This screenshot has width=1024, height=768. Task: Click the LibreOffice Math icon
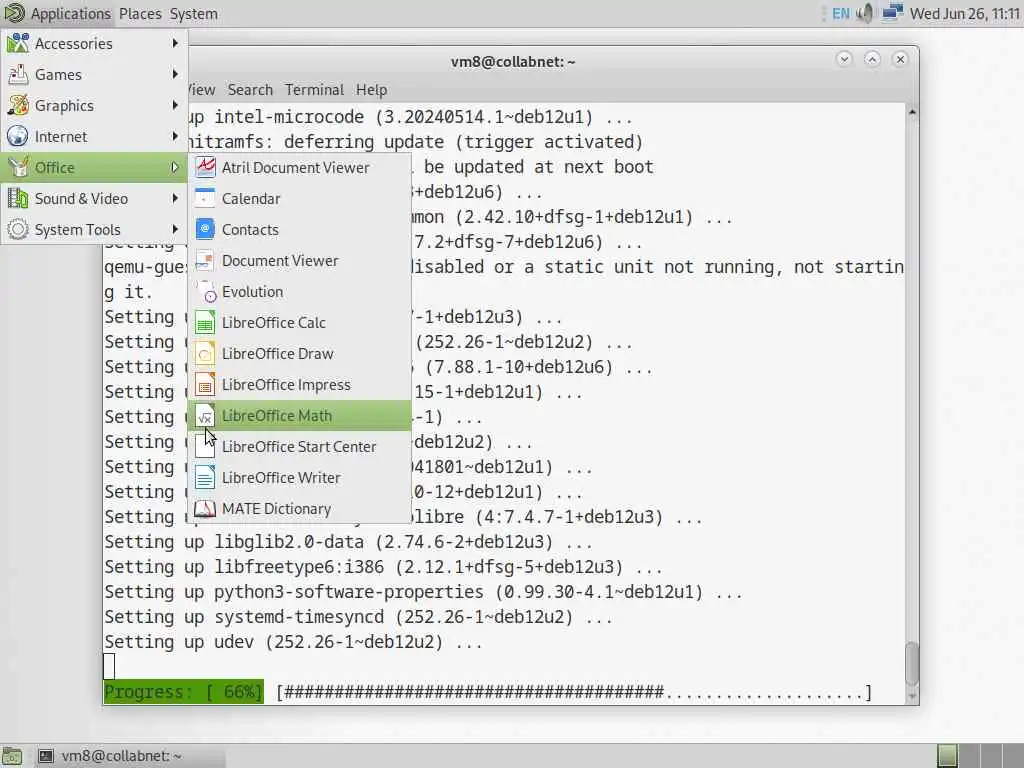click(205, 415)
